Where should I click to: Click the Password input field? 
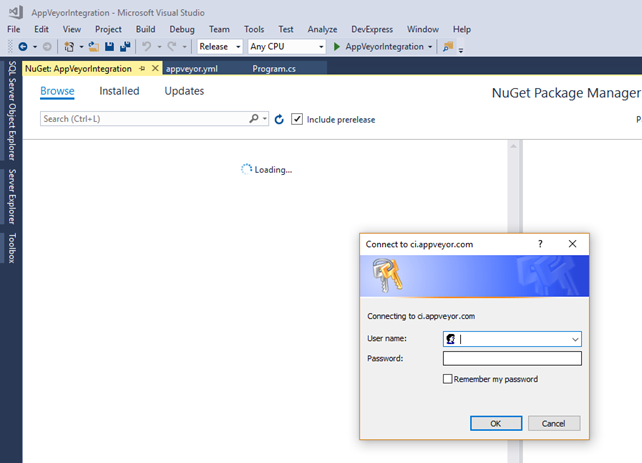pos(511,358)
